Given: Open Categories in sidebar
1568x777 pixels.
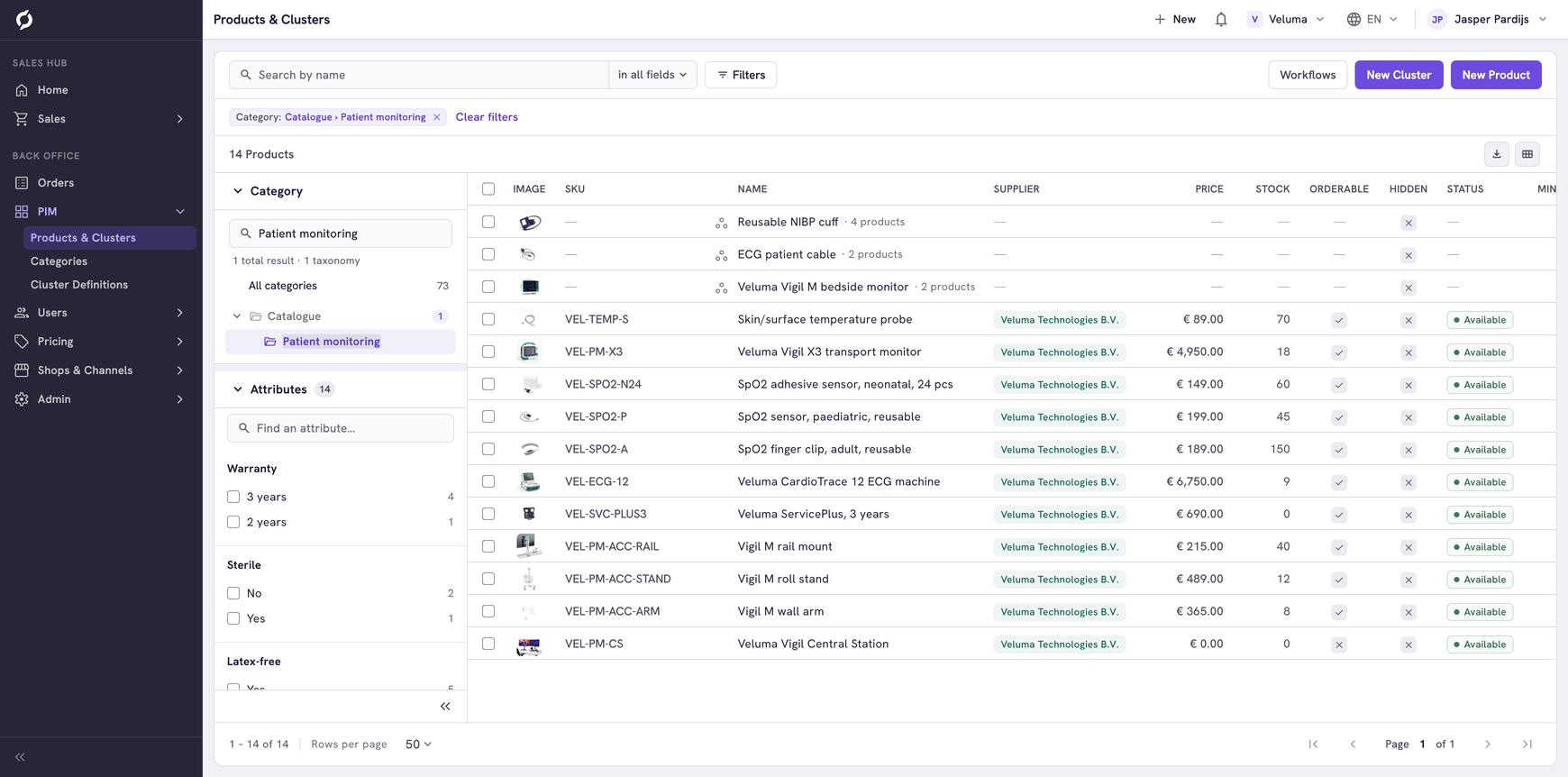Looking at the screenshot, I should coord(59,261).
